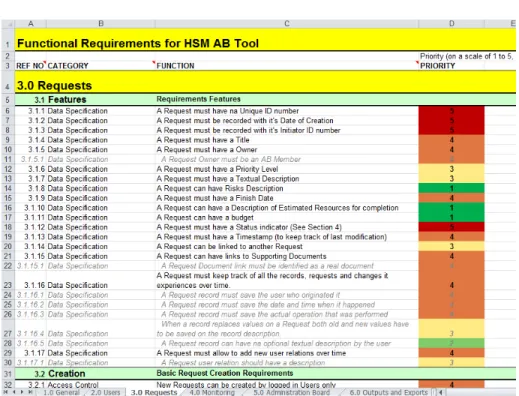Click the 'Basic Request Creation Requirements' cell
Image resolution: width=519 pixels, height=396 pixels.
[x=287, y=373]
